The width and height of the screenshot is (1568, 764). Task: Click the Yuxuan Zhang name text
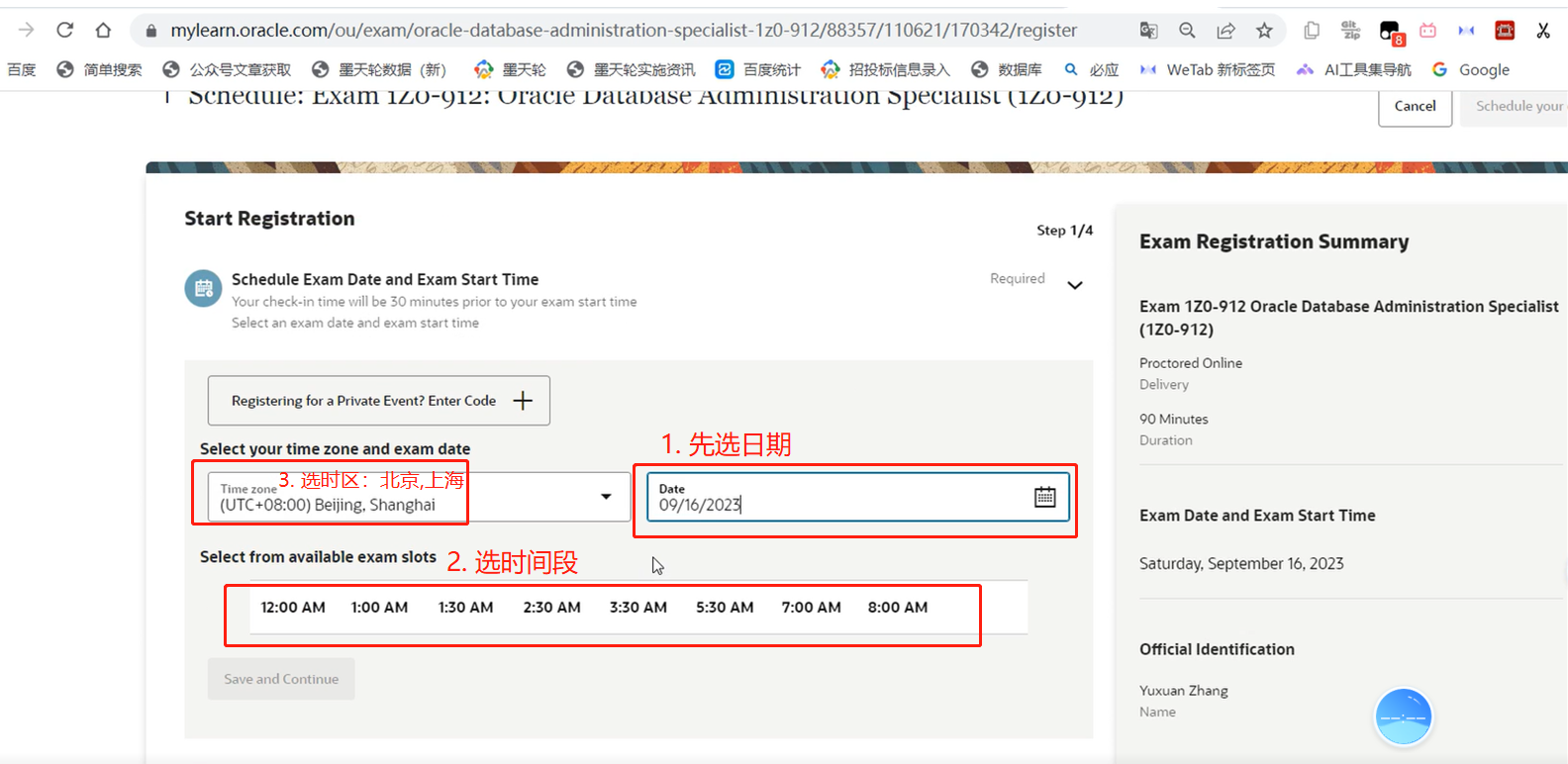(x=1184, y=691)
